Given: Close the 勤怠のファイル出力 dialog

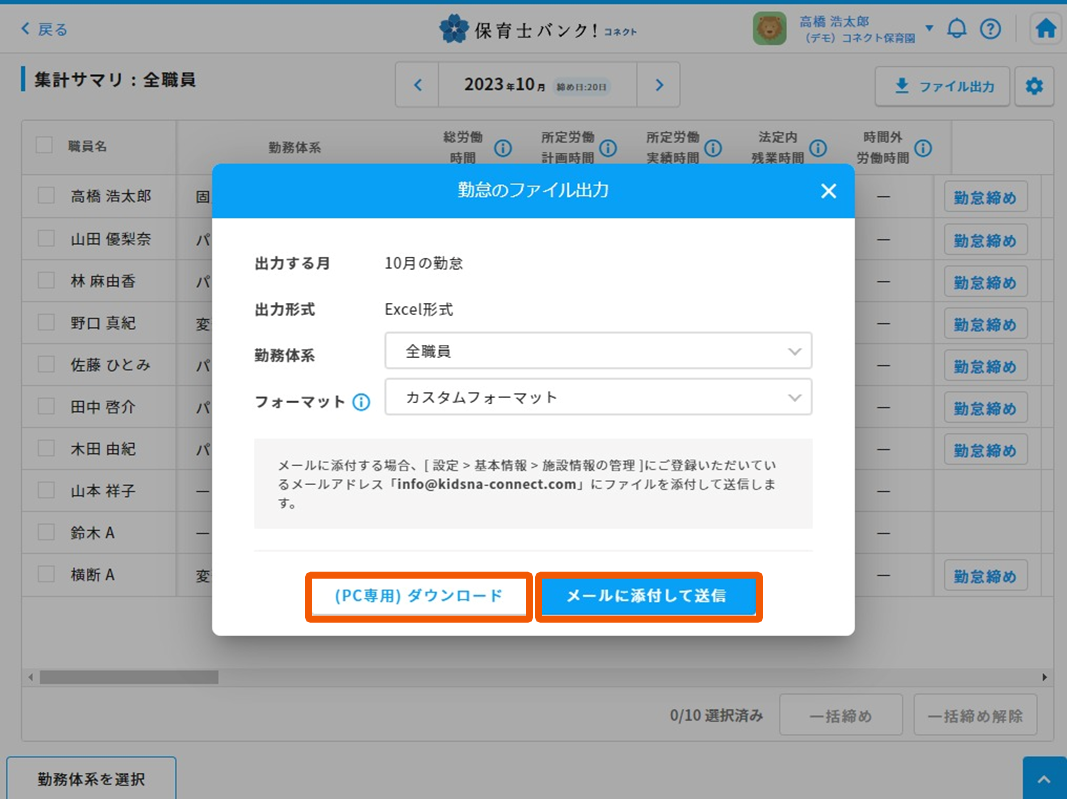Looking at the screenshot, I should [828, 191].
